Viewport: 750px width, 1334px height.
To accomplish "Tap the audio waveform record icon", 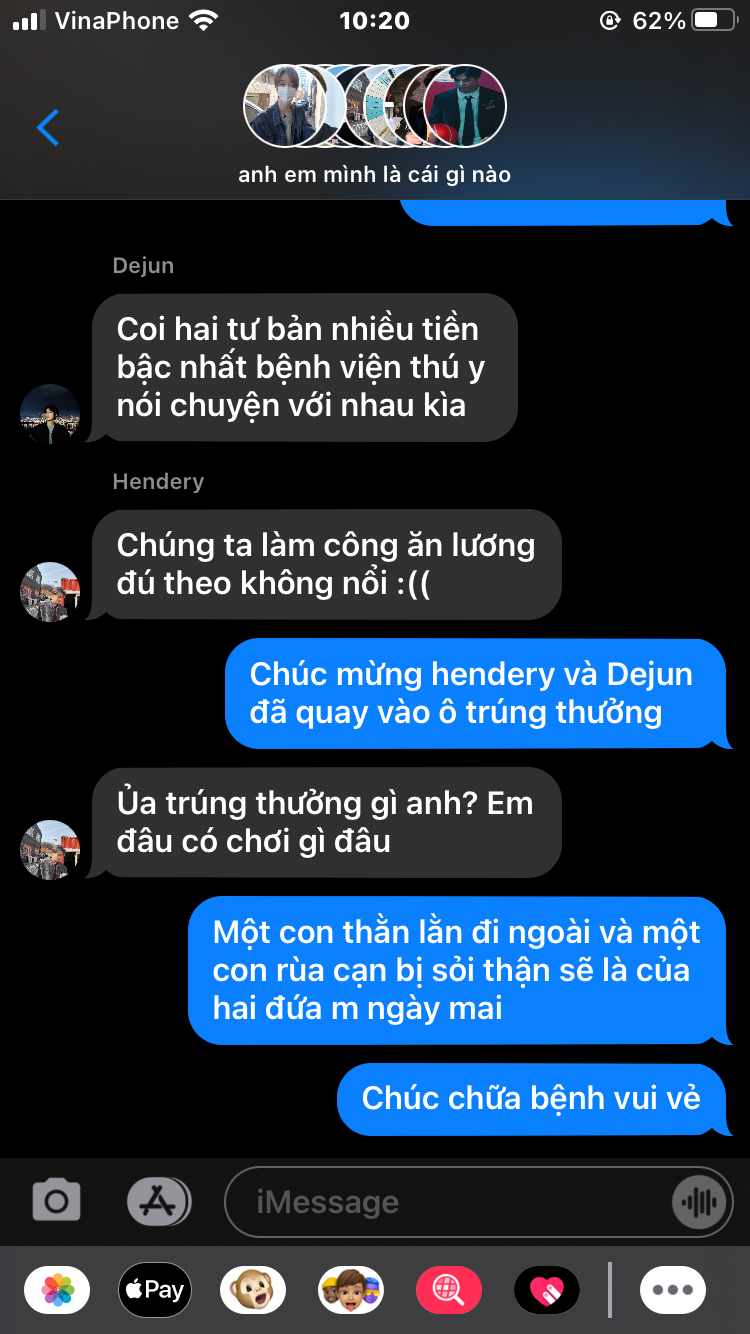I will pos(698,1202).
